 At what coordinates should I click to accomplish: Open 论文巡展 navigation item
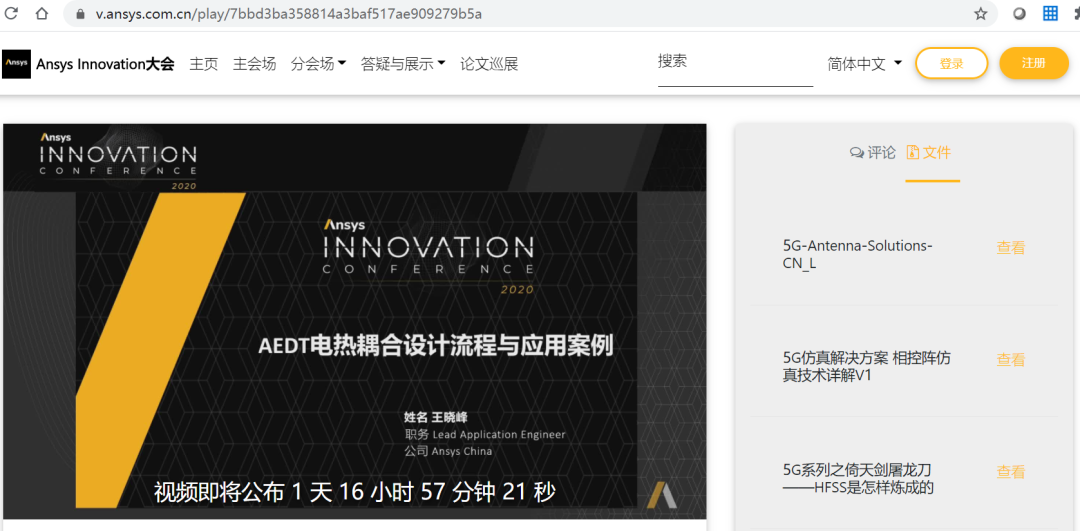point(489,64)
